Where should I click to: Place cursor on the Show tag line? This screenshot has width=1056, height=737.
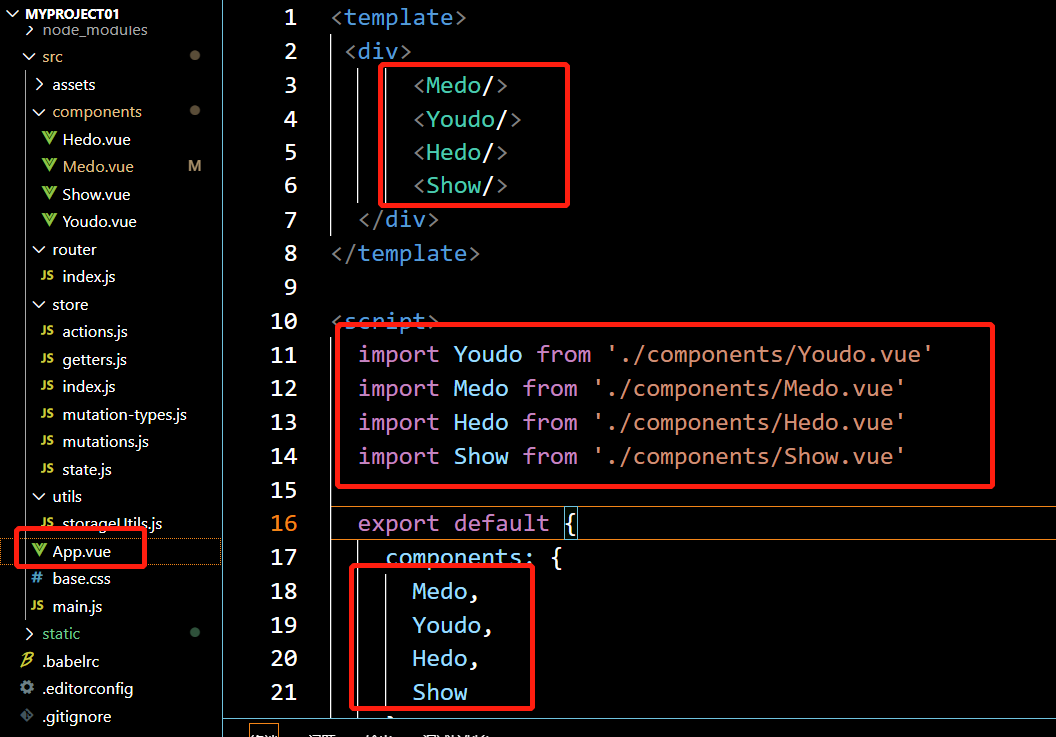tap(460, 185)
